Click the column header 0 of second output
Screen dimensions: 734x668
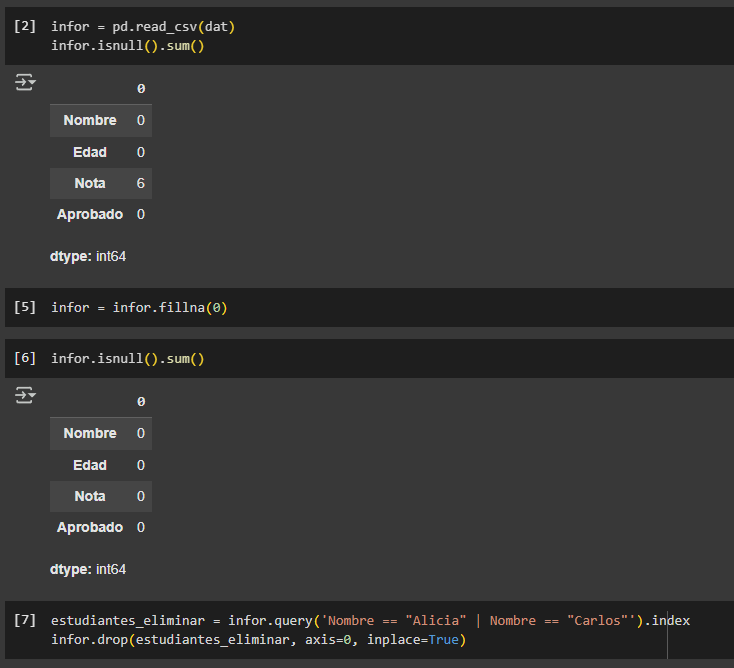coord(141,402)
